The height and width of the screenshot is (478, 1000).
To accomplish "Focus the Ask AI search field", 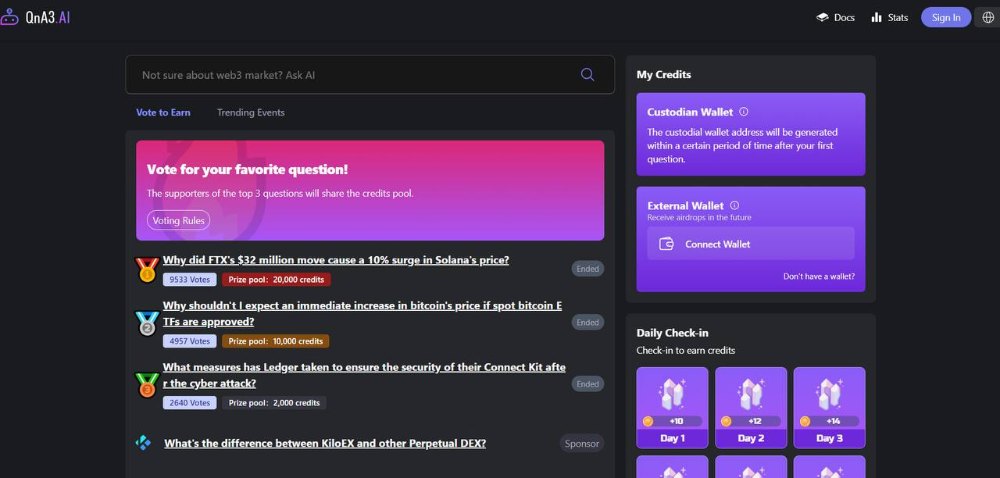I will [370, 75].
